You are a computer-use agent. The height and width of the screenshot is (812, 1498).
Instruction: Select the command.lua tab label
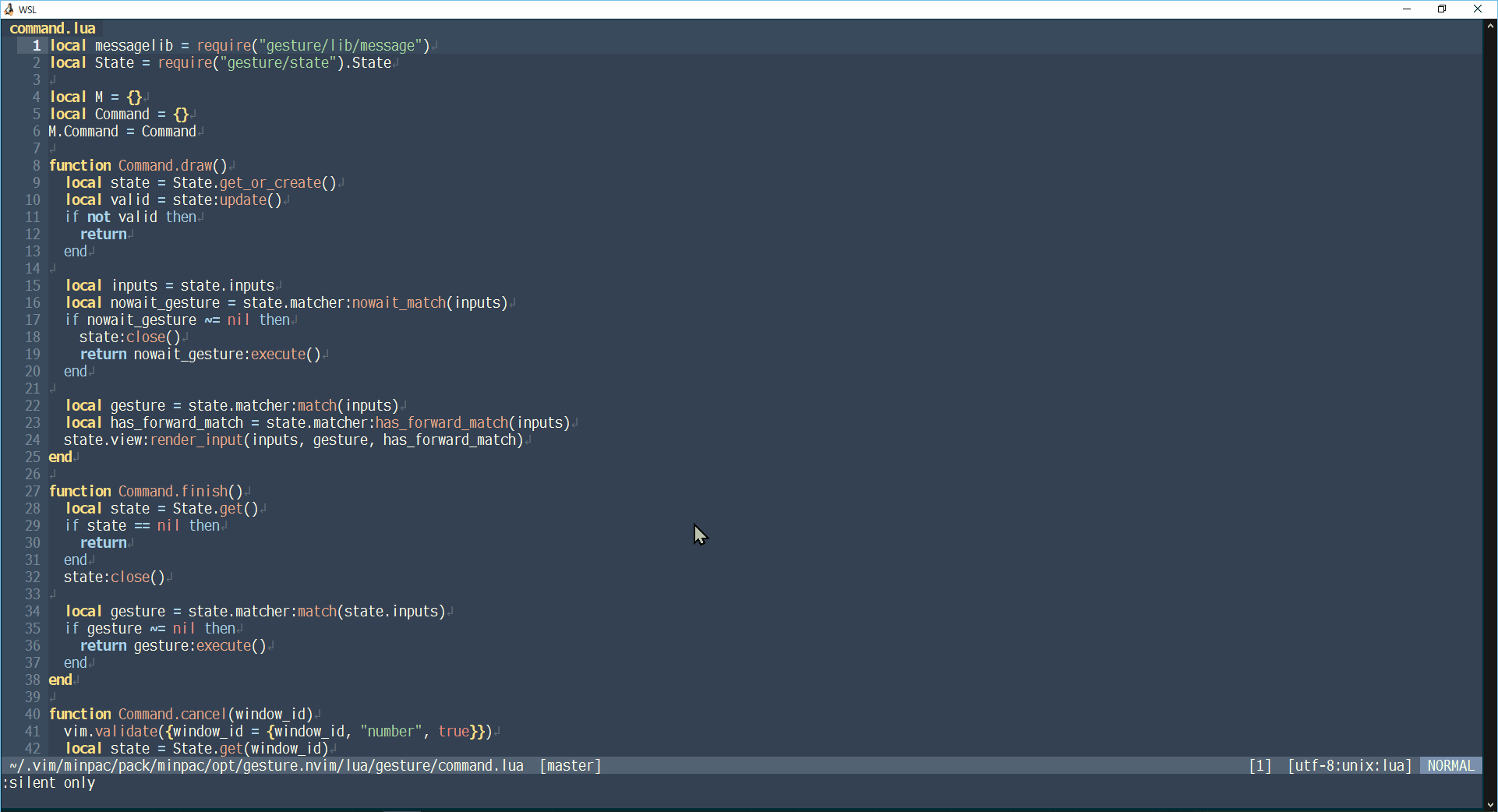(x=52, y=29)
